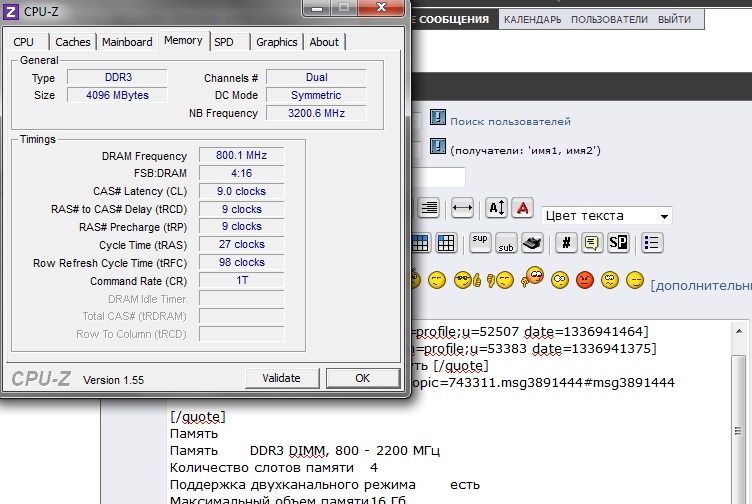Click info icon beside Поиск пользователей

pos(437,117)
